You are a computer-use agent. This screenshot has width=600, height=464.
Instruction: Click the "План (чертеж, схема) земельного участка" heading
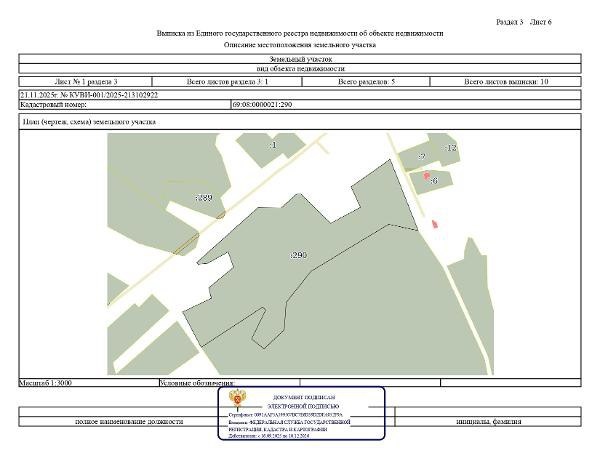click(x=89, y=122)
